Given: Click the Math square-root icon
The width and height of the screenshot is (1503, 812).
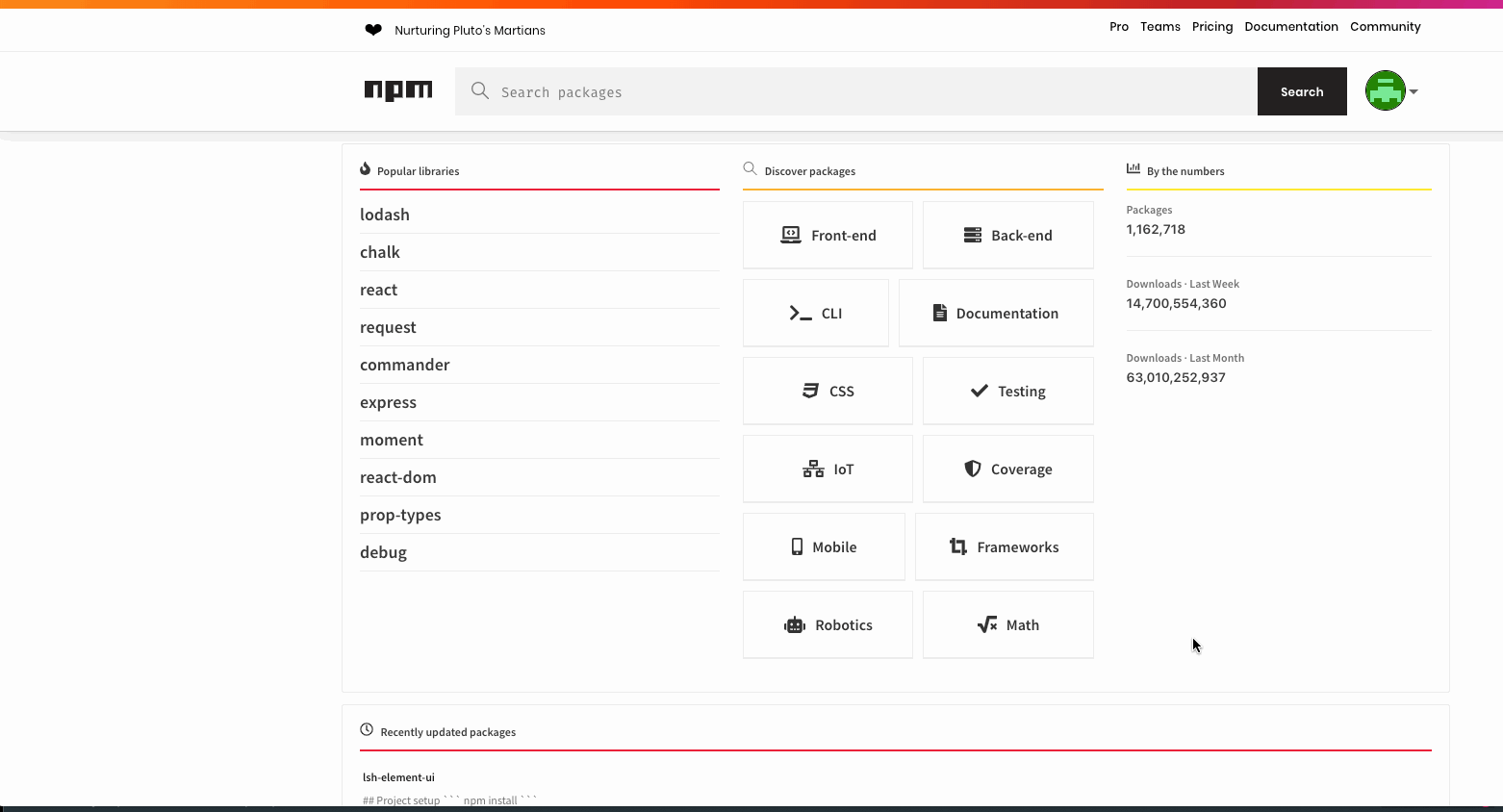Looking at the screenshot, I should (x=987, y=624).
